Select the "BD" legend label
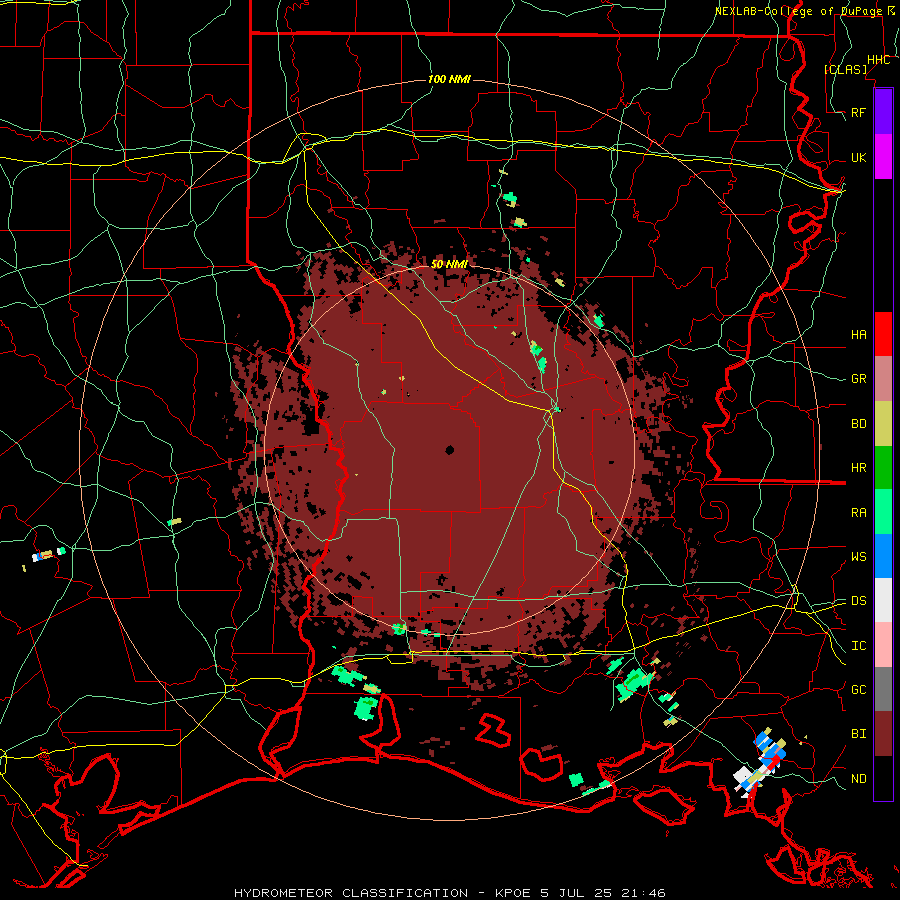The width and height of the screenshot is (900, 900). point(858,424)
